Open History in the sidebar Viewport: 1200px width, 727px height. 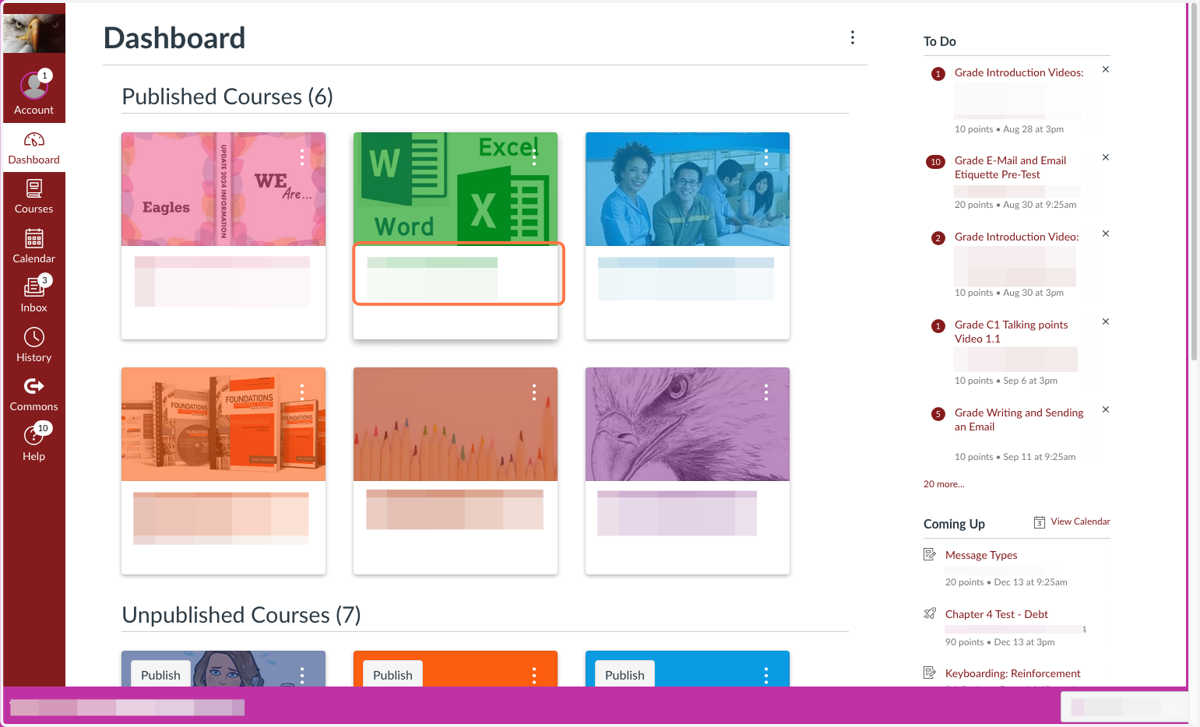click(x=34, y=345)
